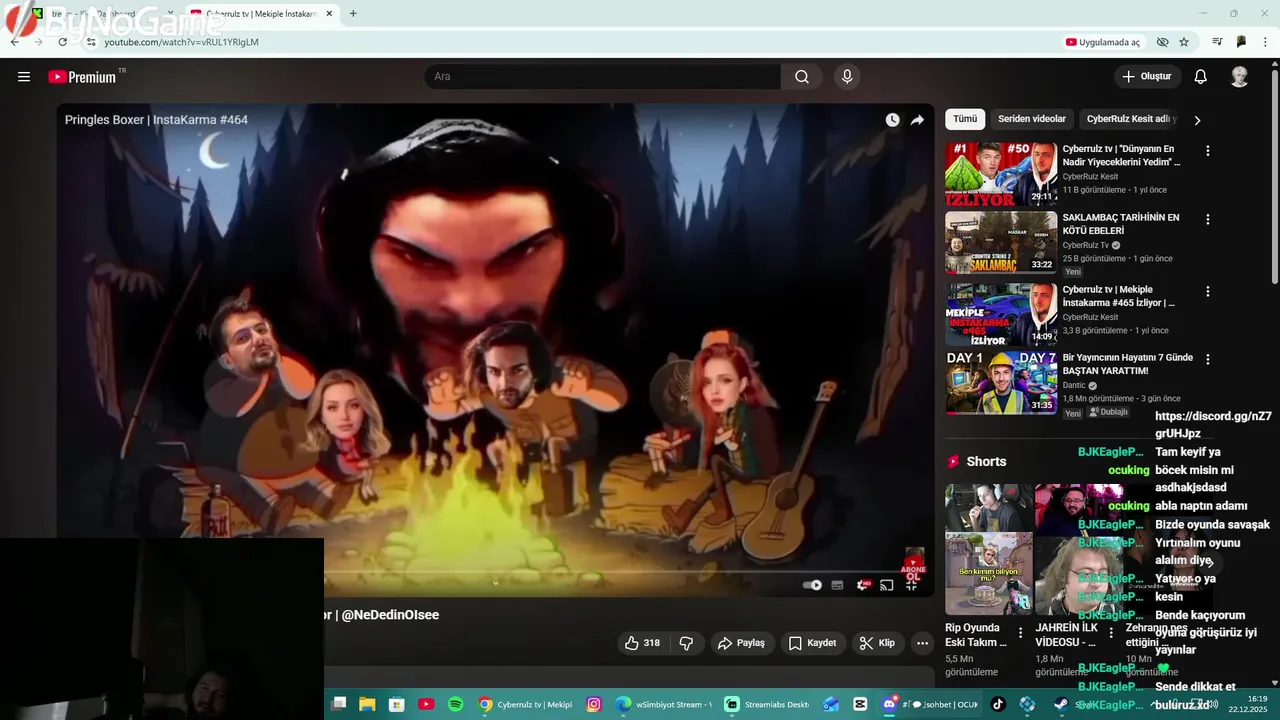Go to YouTube Premium home logo

85,77
